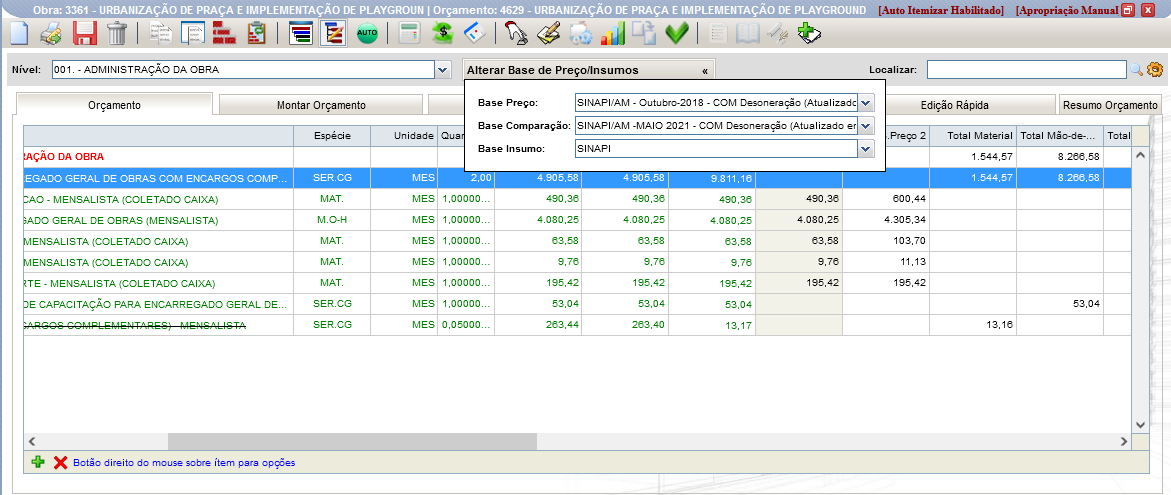The height and width of the screenshot is (495, 1171).
Task: Open the Base Insumo dropdown
Action: click(x=866, y=149)
